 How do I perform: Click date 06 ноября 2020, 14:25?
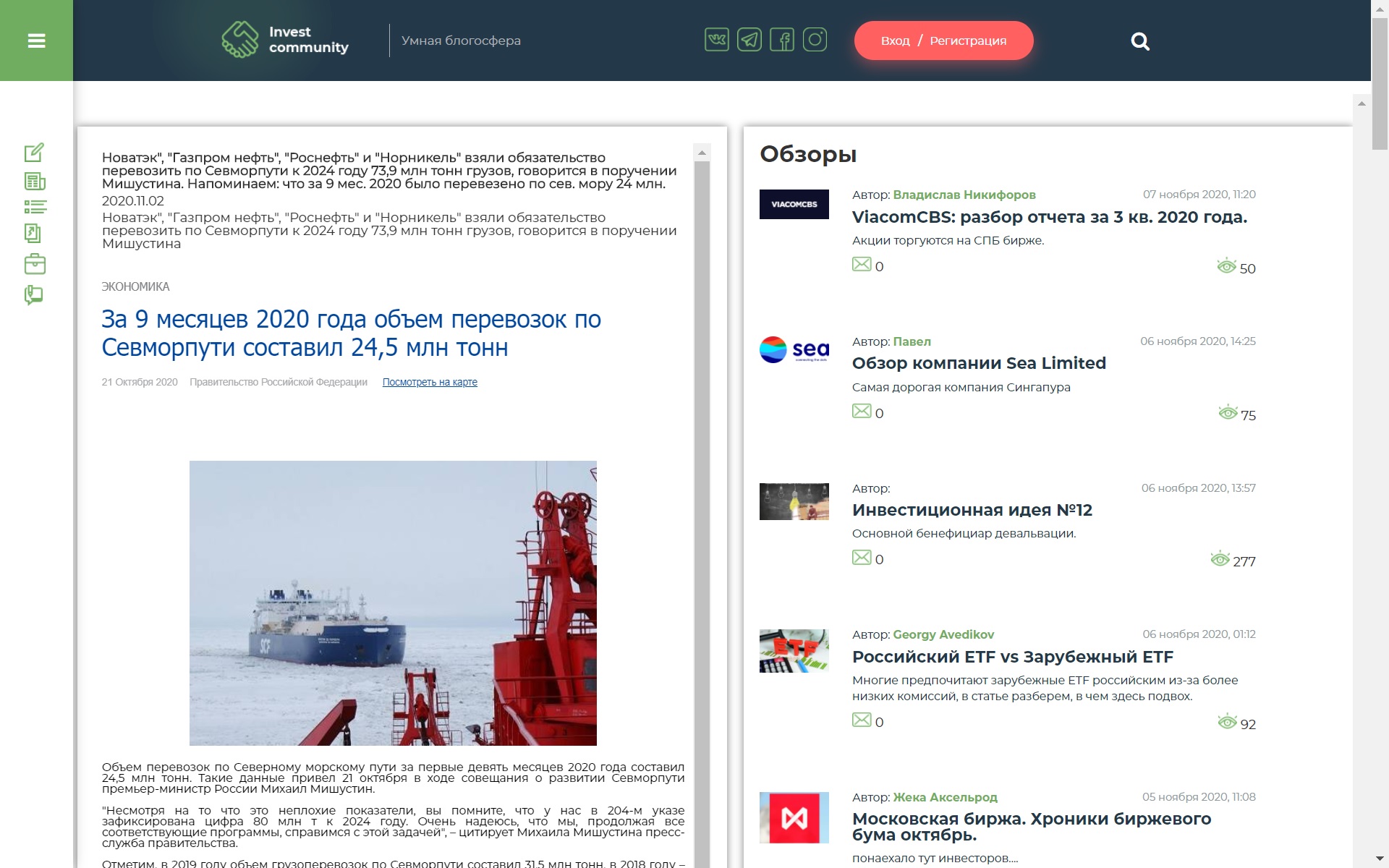pos(1198,341)
